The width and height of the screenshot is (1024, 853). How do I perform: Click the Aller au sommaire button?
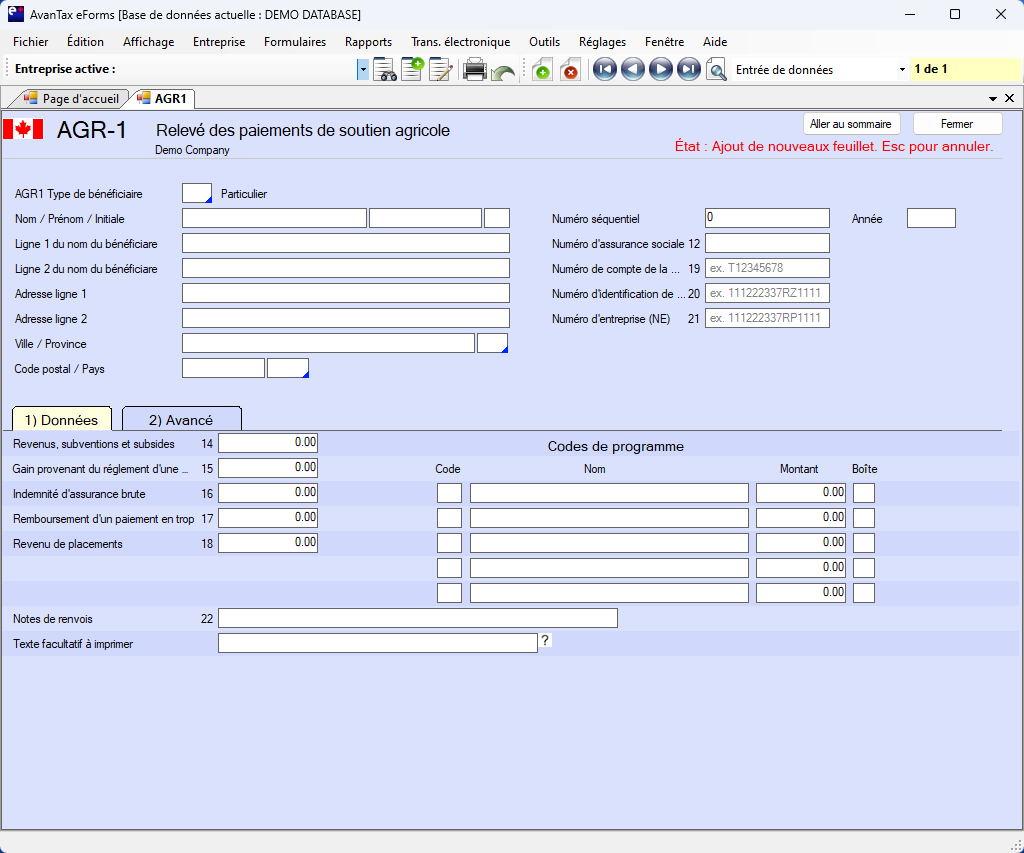[x=852, y=123]
